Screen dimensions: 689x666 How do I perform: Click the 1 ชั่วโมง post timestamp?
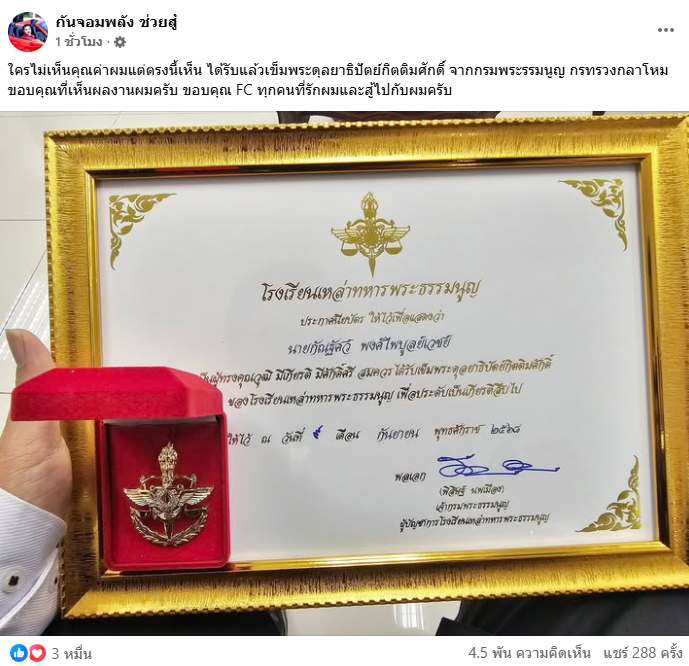[x=79, y=42]
